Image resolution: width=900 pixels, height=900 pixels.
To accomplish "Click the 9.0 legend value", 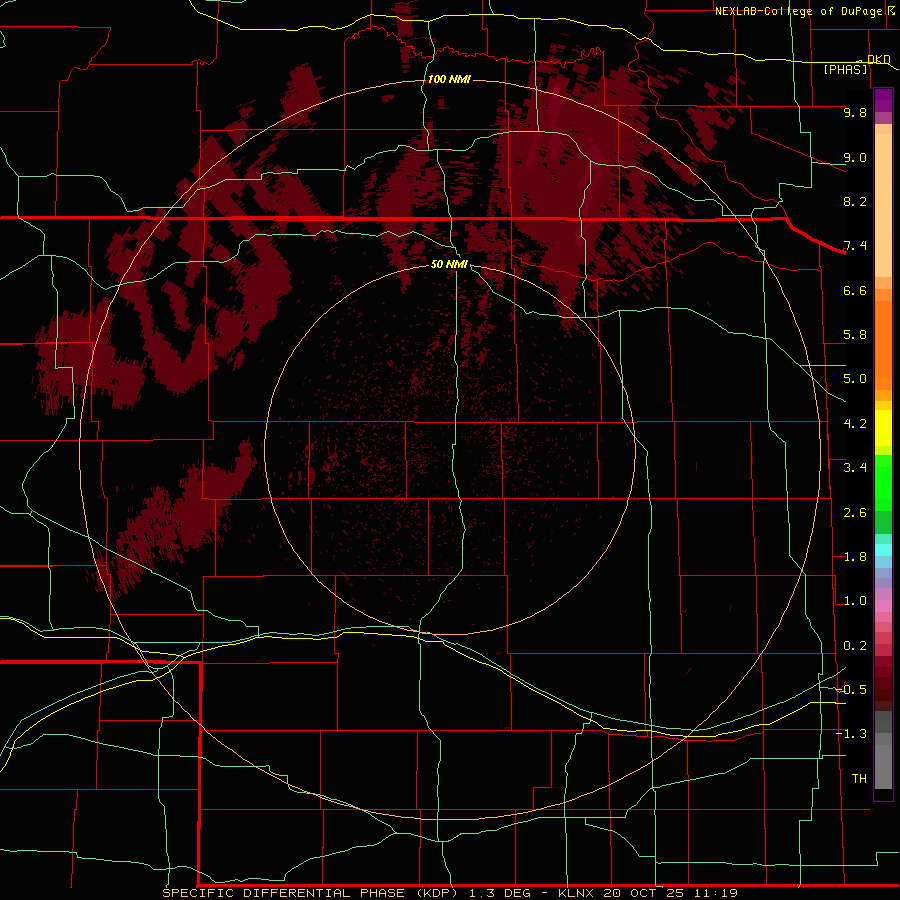I will (x=855, y=157).
